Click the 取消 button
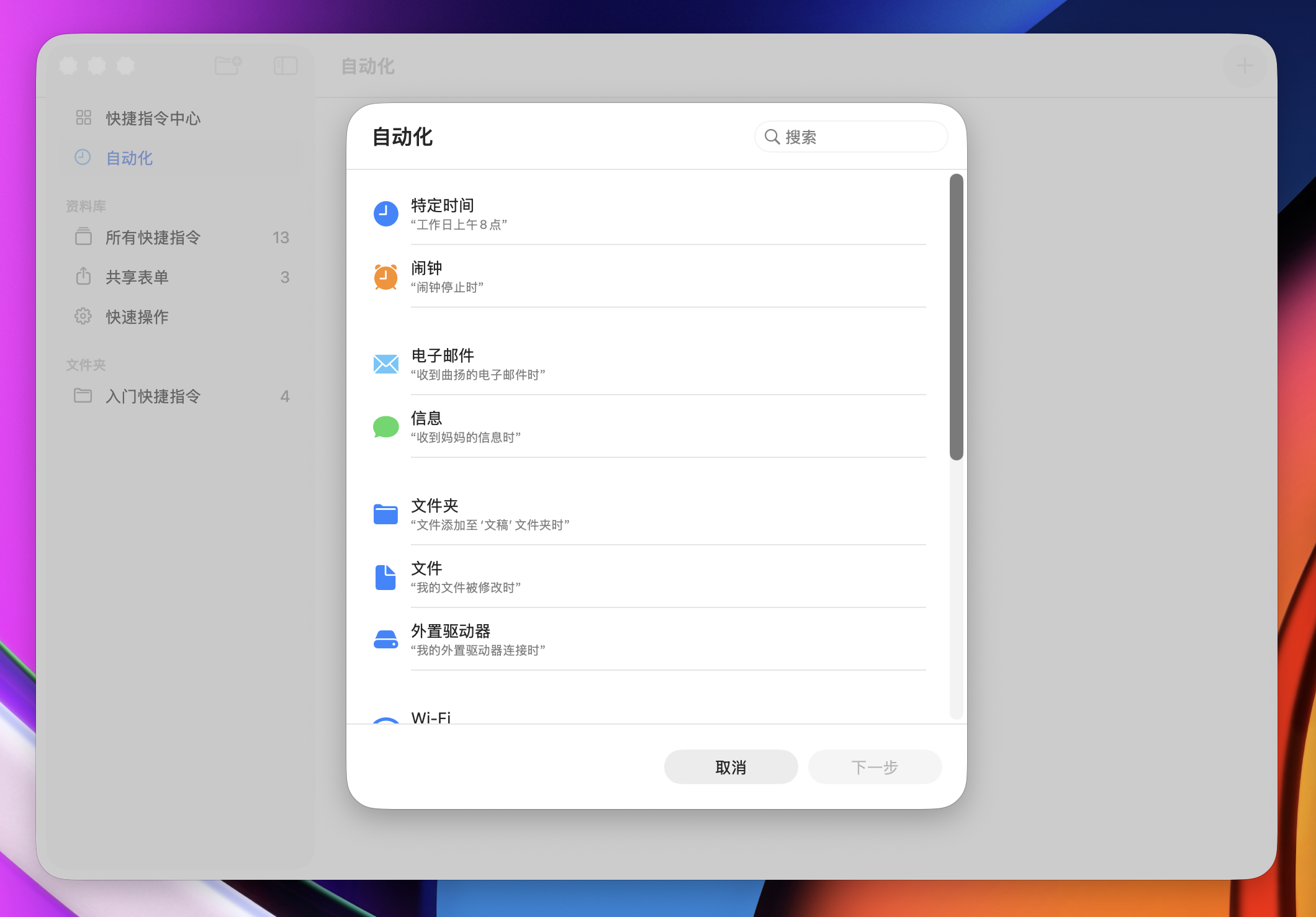1316x917 pixels. pyautogui.click(x=731, y=767)
